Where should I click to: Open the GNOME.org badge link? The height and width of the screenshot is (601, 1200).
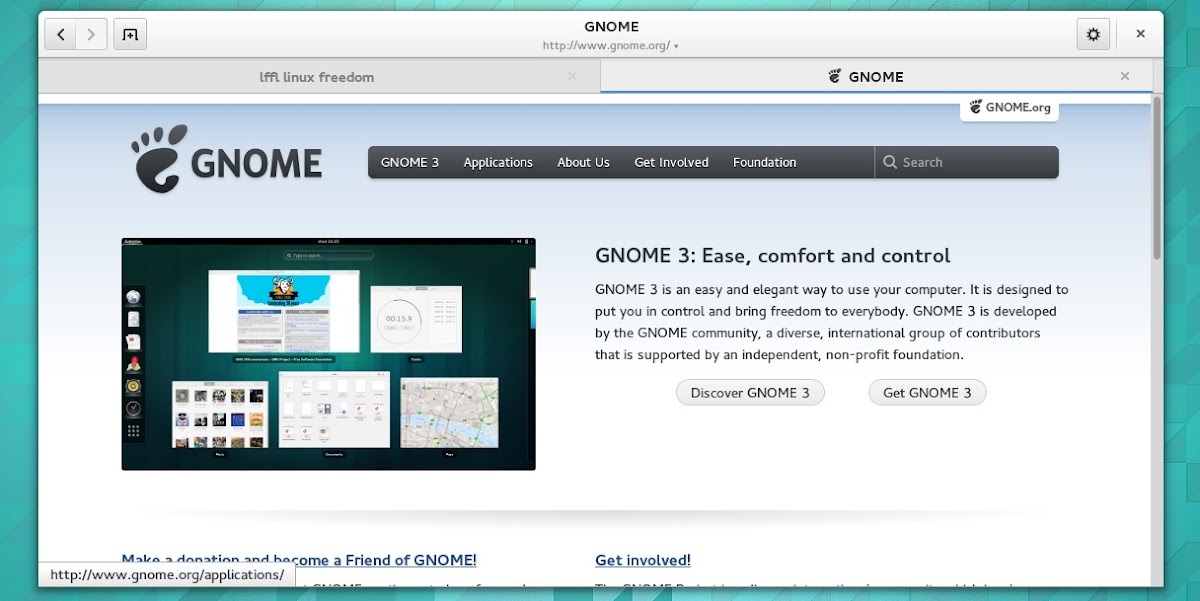coord(1010,107)
